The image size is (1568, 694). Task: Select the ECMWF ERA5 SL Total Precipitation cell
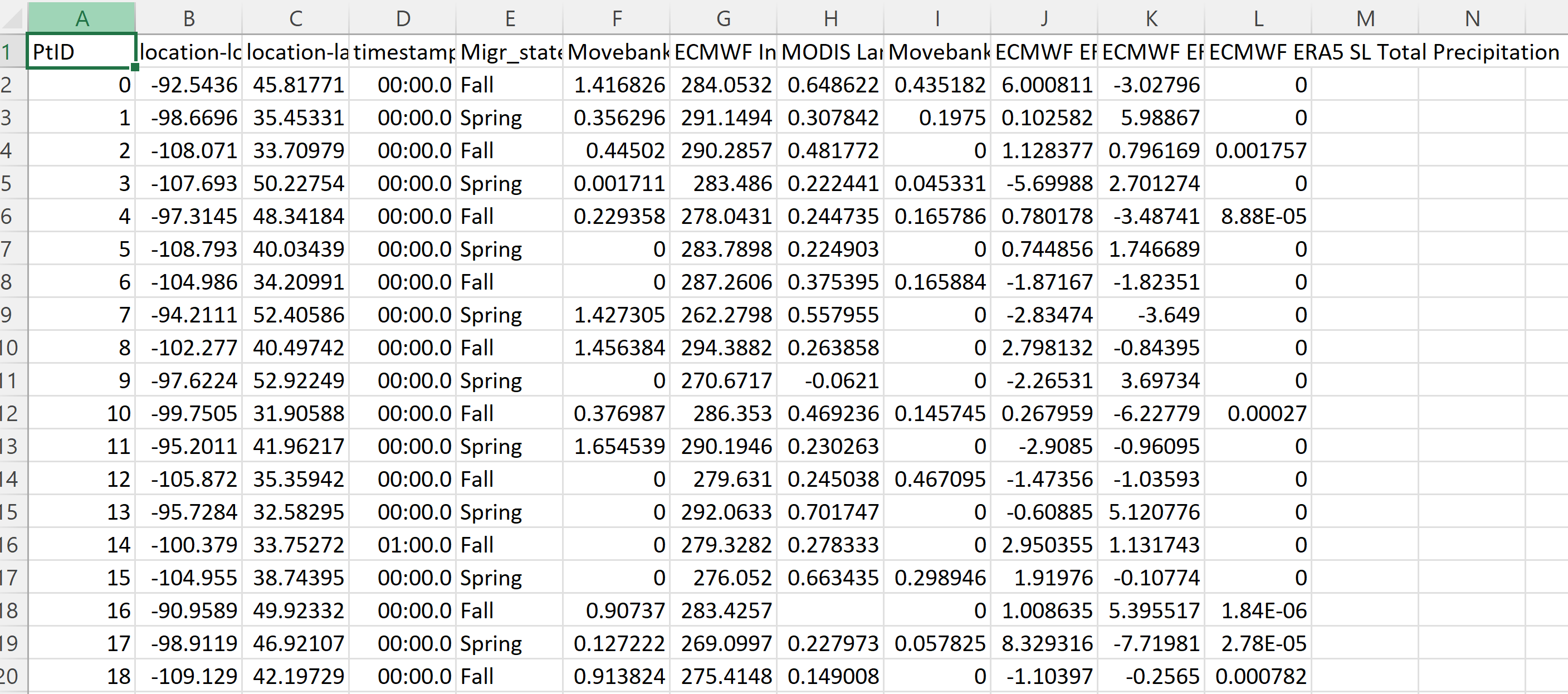(x=1258, y=52)
